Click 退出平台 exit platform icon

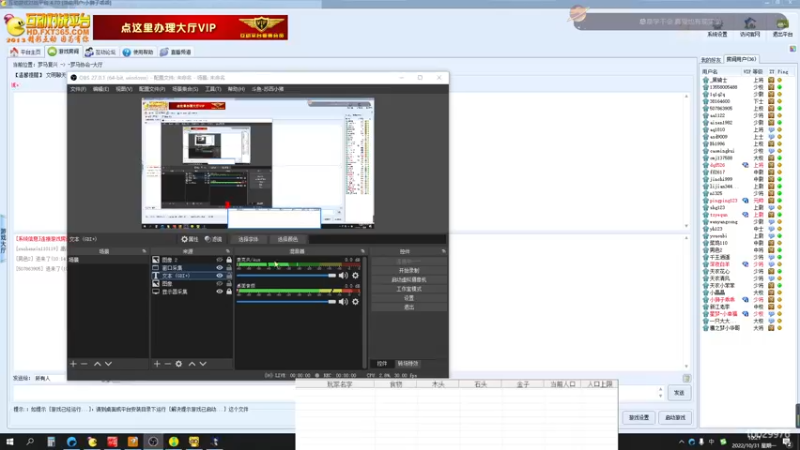point(782,28)
